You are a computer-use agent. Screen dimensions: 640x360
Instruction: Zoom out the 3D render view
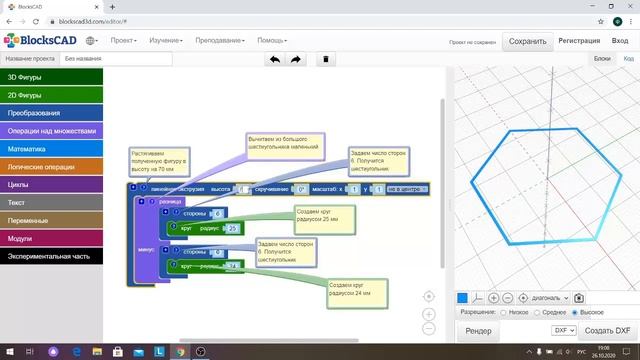coord(507,298)
